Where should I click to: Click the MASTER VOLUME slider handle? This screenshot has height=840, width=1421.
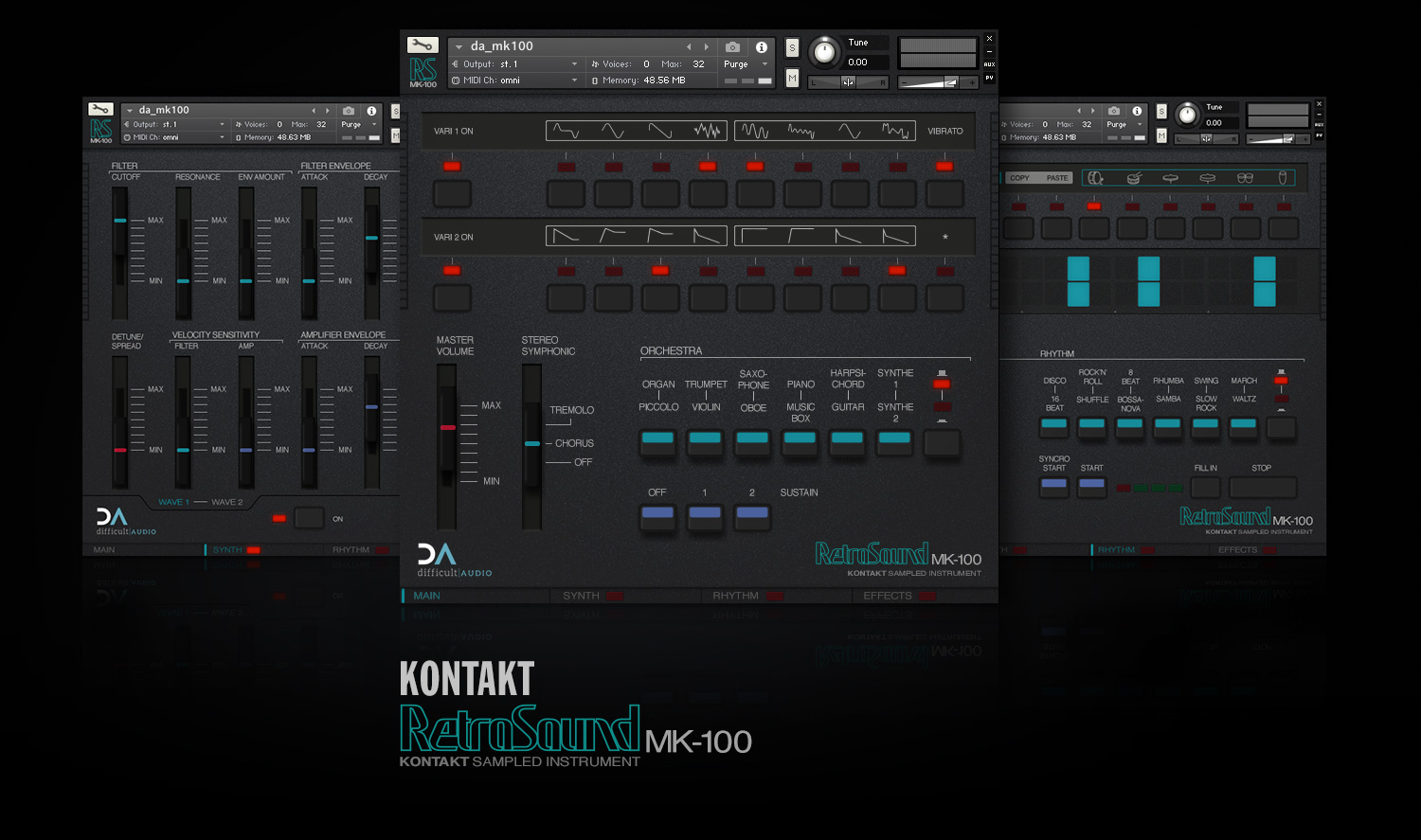tap(447, 428)
